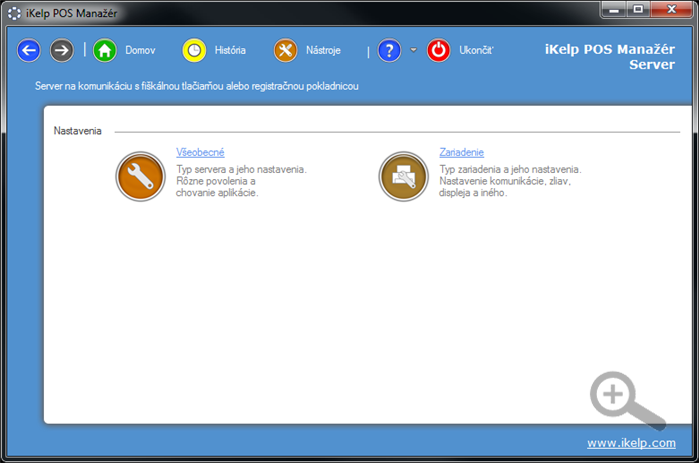Open the brown Zariadenie device icon
The width and height of the screenshot is (699, 463).
tap(403, 176)
